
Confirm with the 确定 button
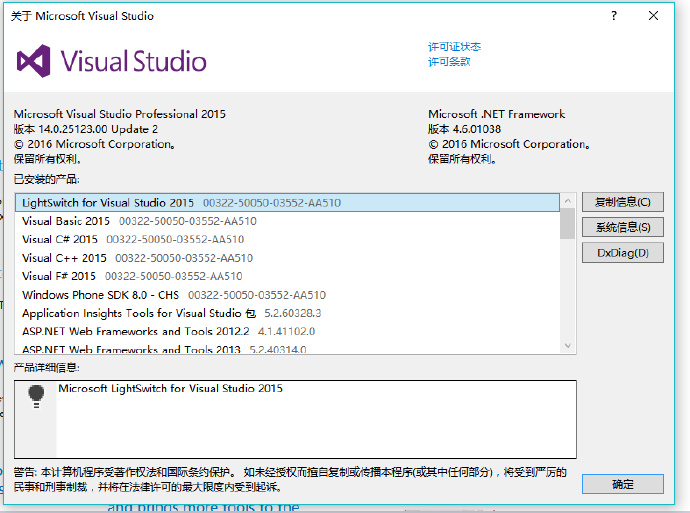(x=622, y=484)
